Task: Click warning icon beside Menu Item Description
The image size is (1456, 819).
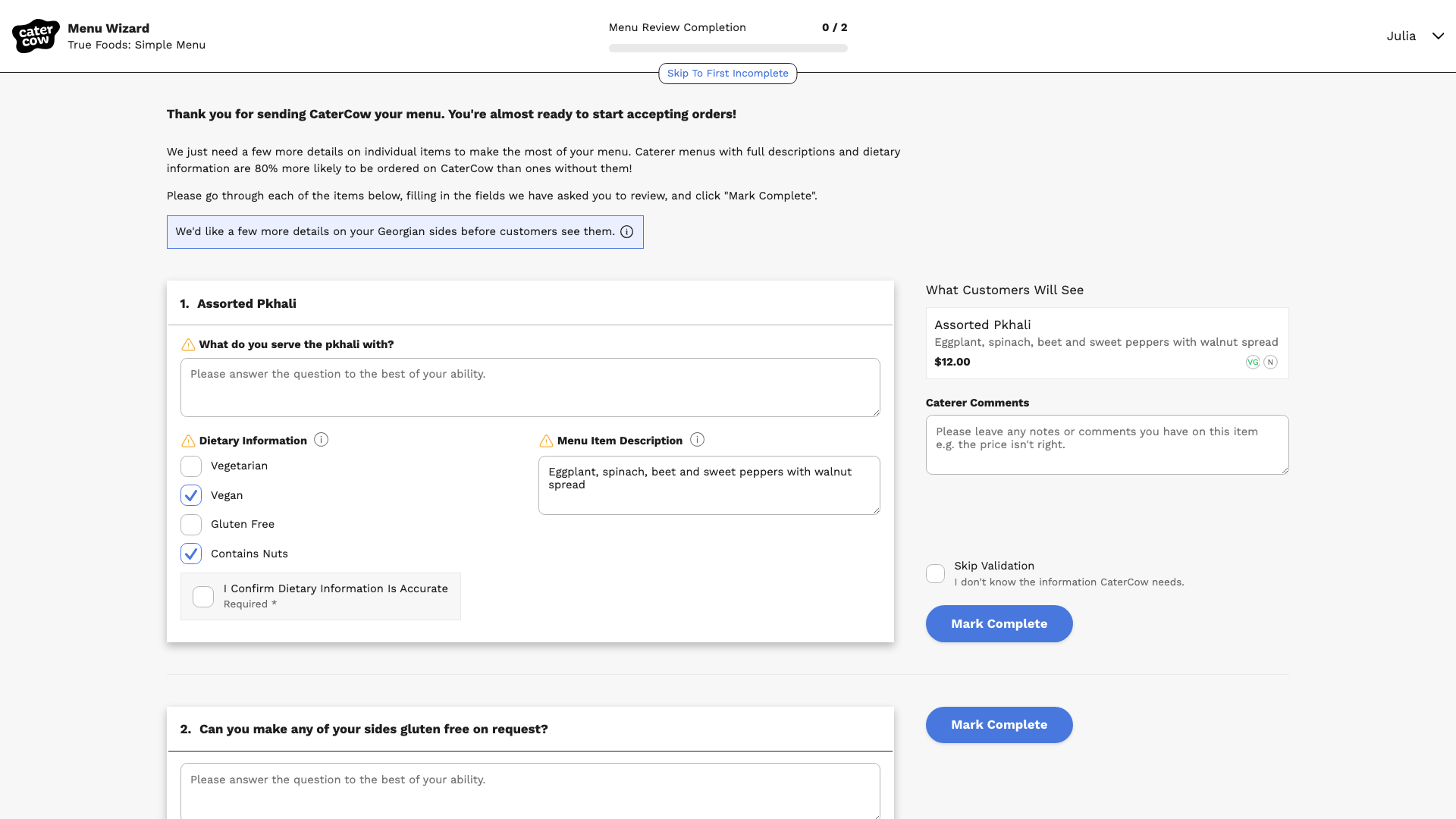Action: point(546,441)
